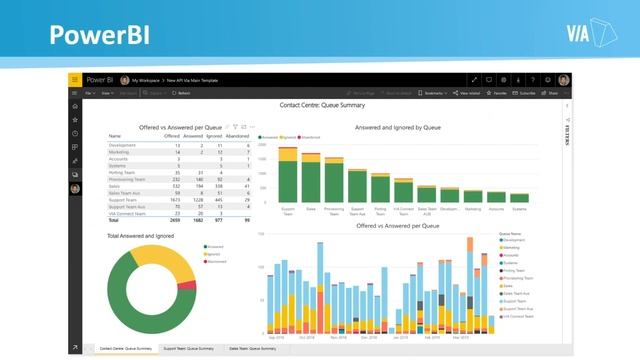This screenshot has height=360, width=640.
Task: Toggle the navigation pane hamburger icon
Action: [x=74, y=93]
